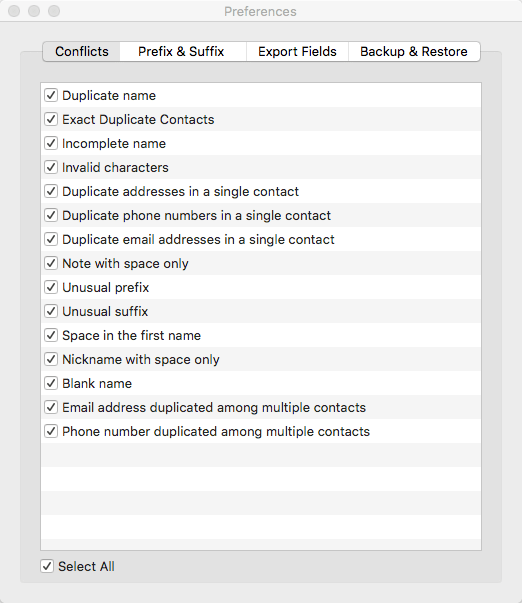Toggle Note with space only checkbox
This screenshot has width=522, height=603.
(x=51, y=263)
